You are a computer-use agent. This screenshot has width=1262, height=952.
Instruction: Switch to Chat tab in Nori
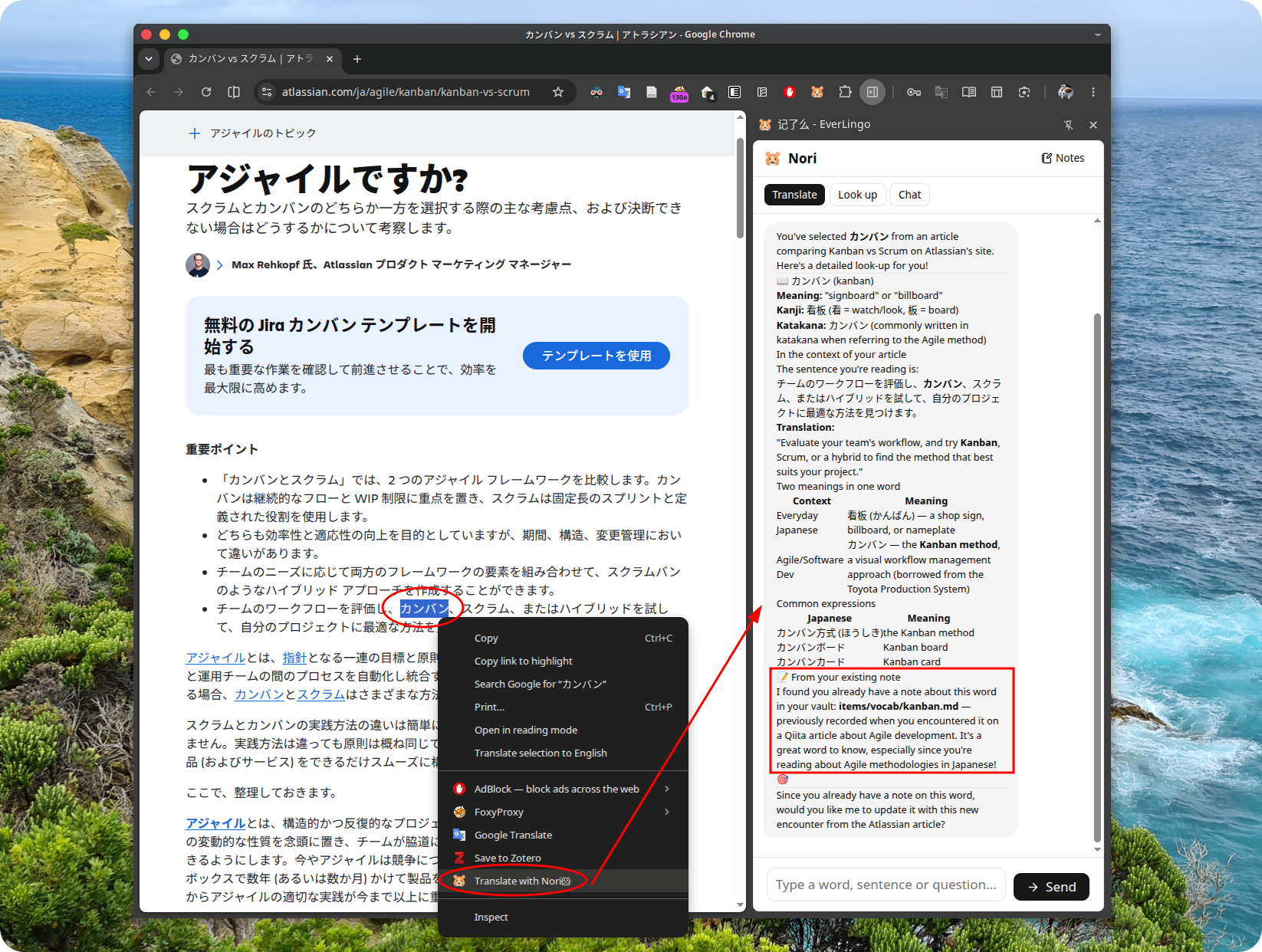(909, 195)
